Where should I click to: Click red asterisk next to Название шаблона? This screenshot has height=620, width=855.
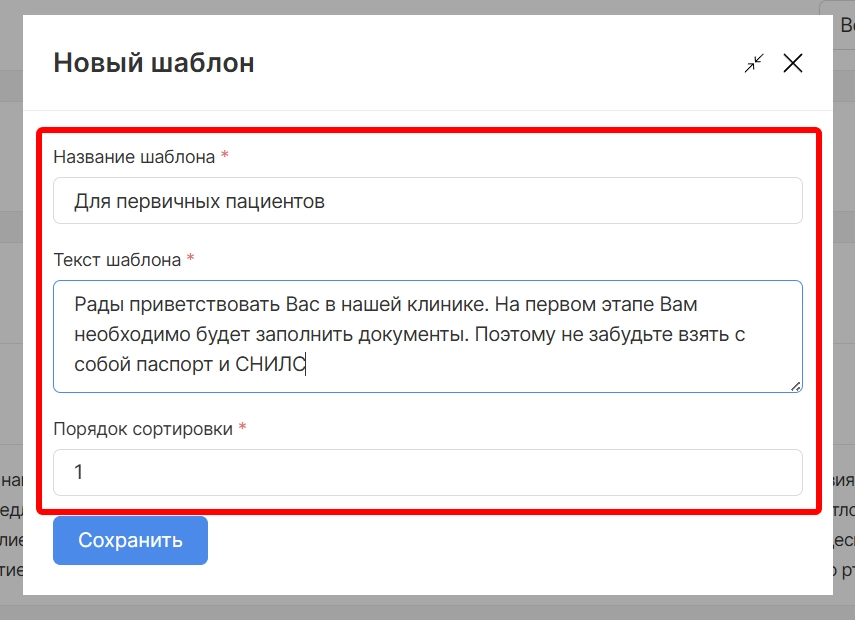224,157
